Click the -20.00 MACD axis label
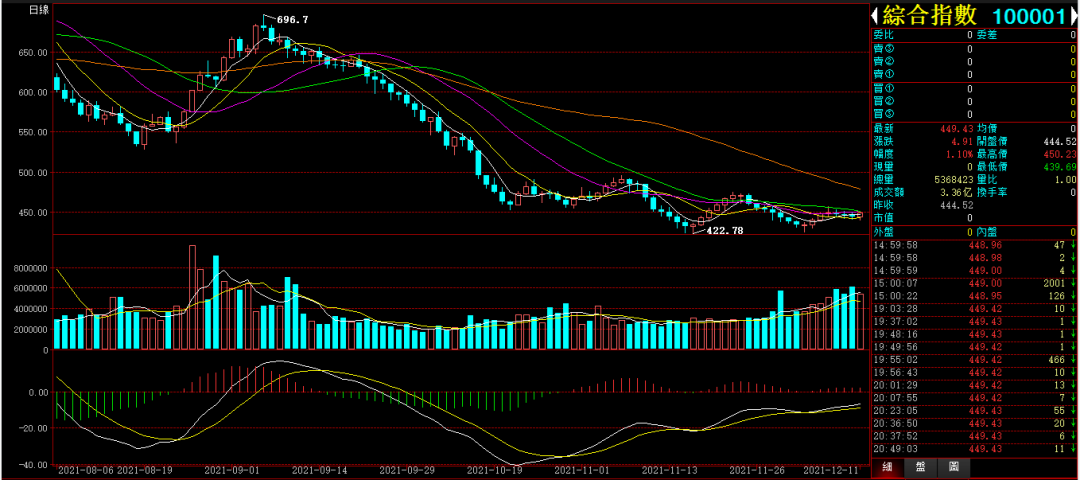This screenshot has height=480, width=1080. [33, 428]
